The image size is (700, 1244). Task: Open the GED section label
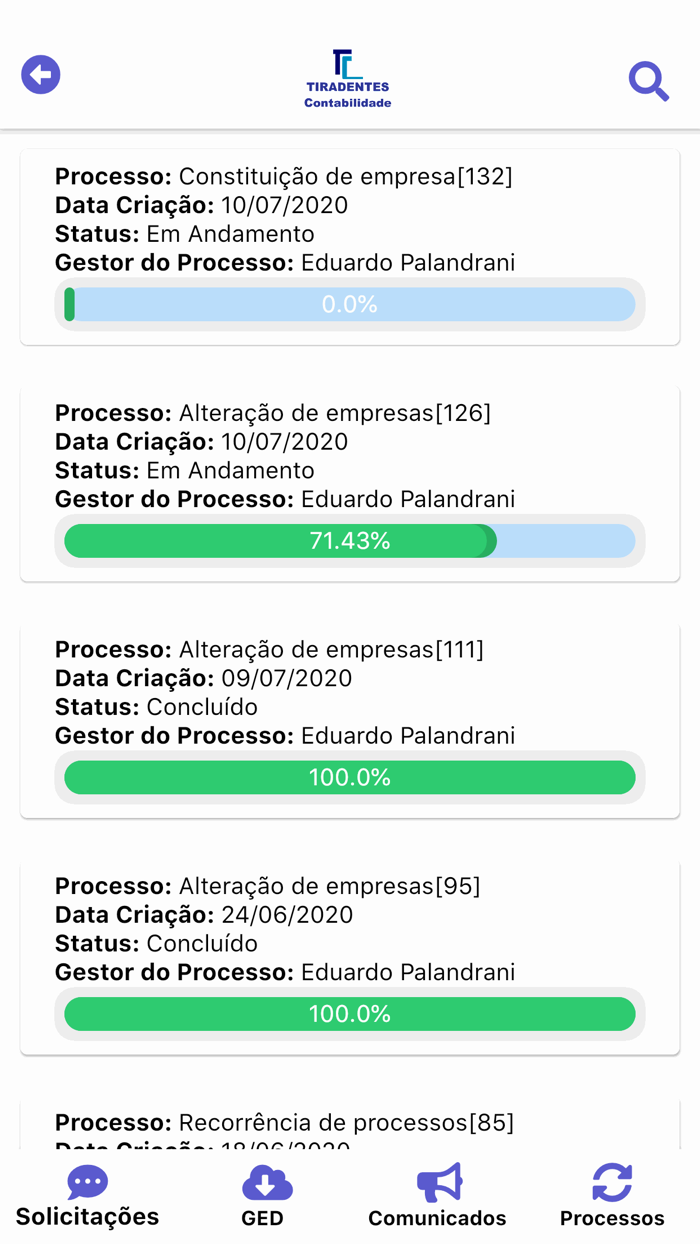(264, 1218)
